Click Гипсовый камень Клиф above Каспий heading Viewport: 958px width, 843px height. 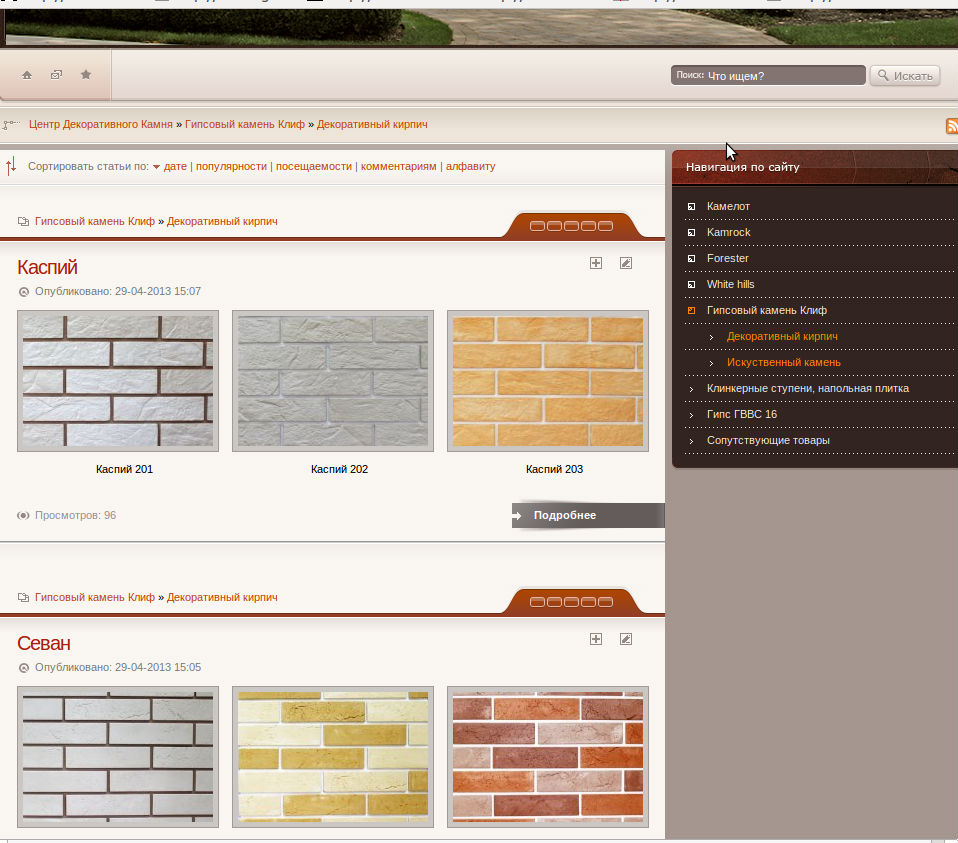95,221
